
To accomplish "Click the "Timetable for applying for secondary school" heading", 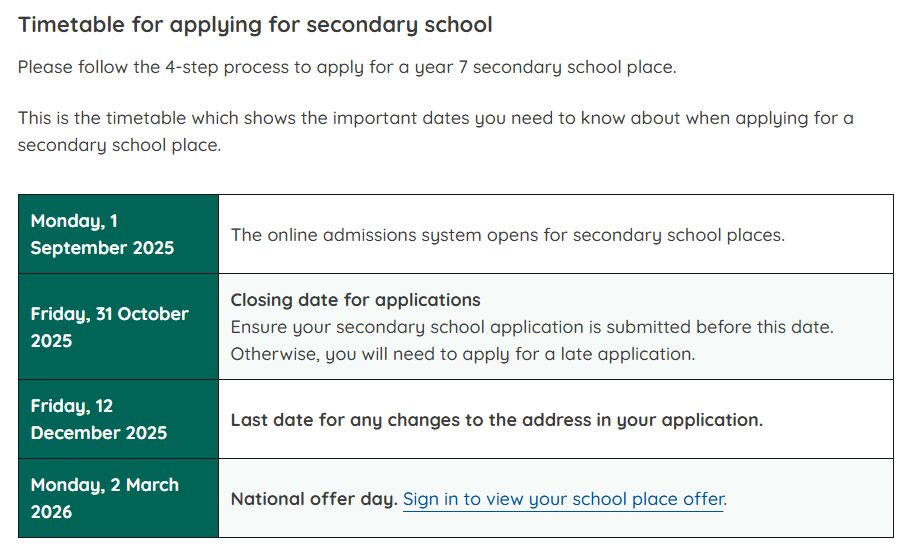I will click(255, 24).
